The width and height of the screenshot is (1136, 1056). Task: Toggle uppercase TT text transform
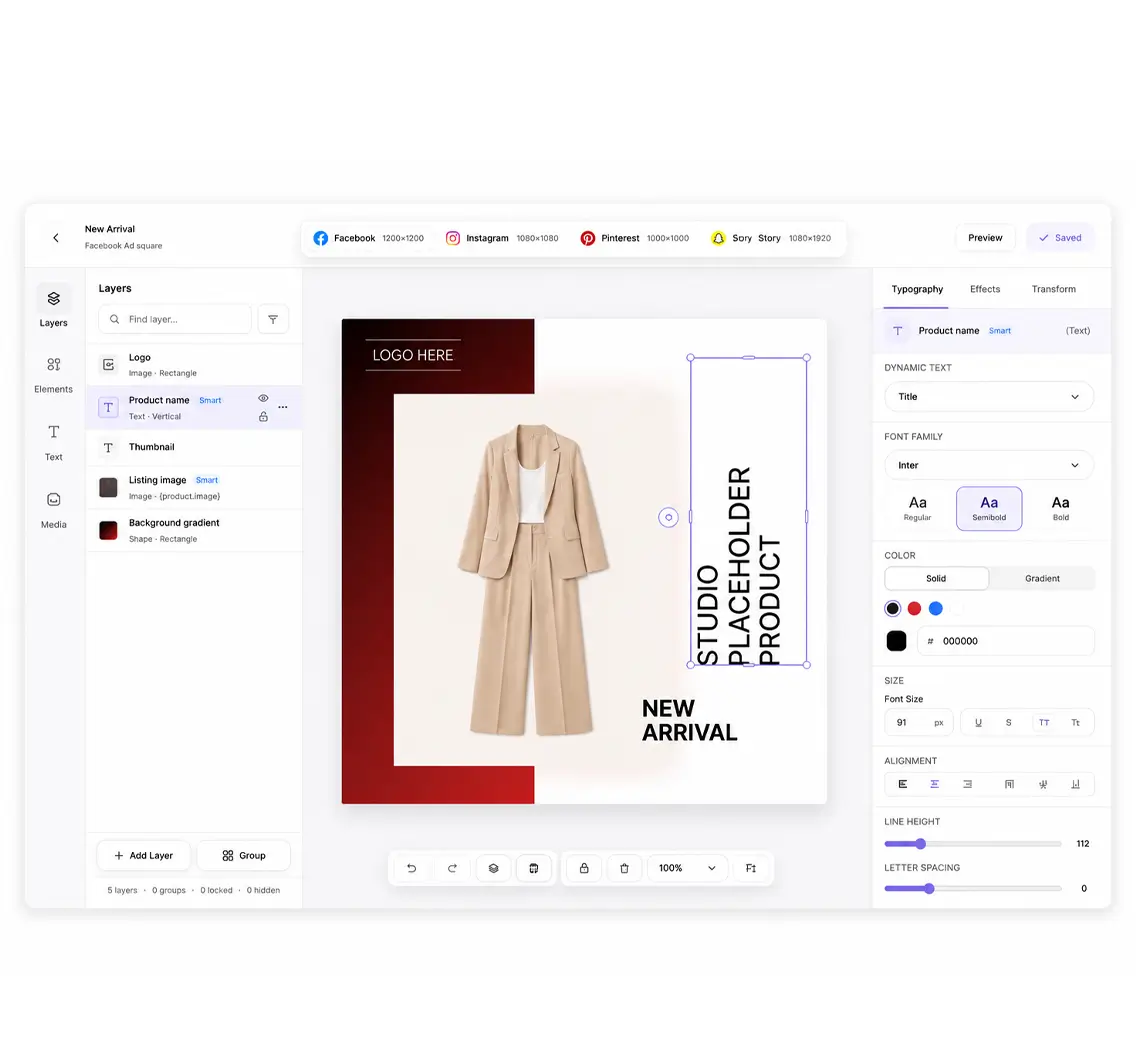point(1044,723)
